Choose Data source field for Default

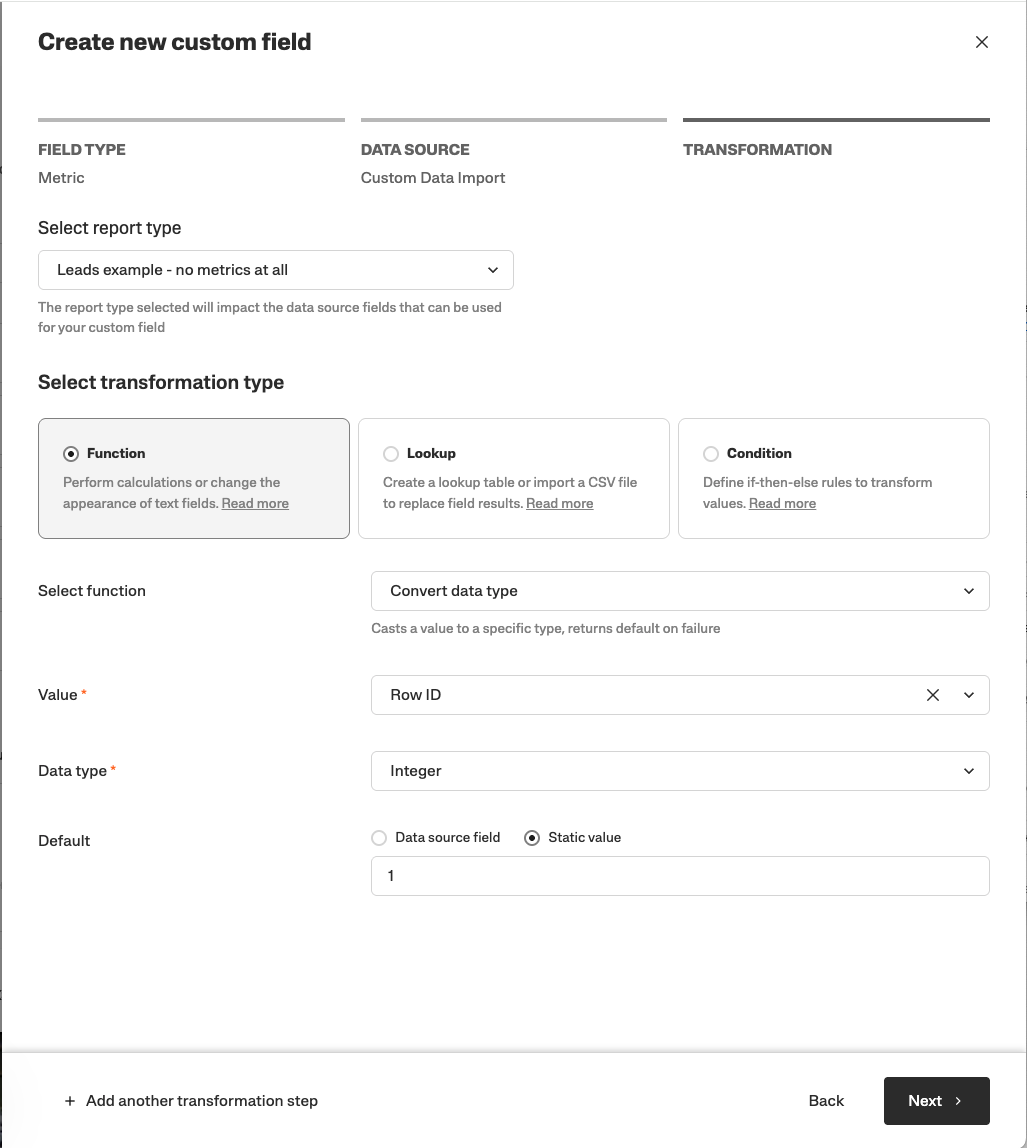point(379,837)
